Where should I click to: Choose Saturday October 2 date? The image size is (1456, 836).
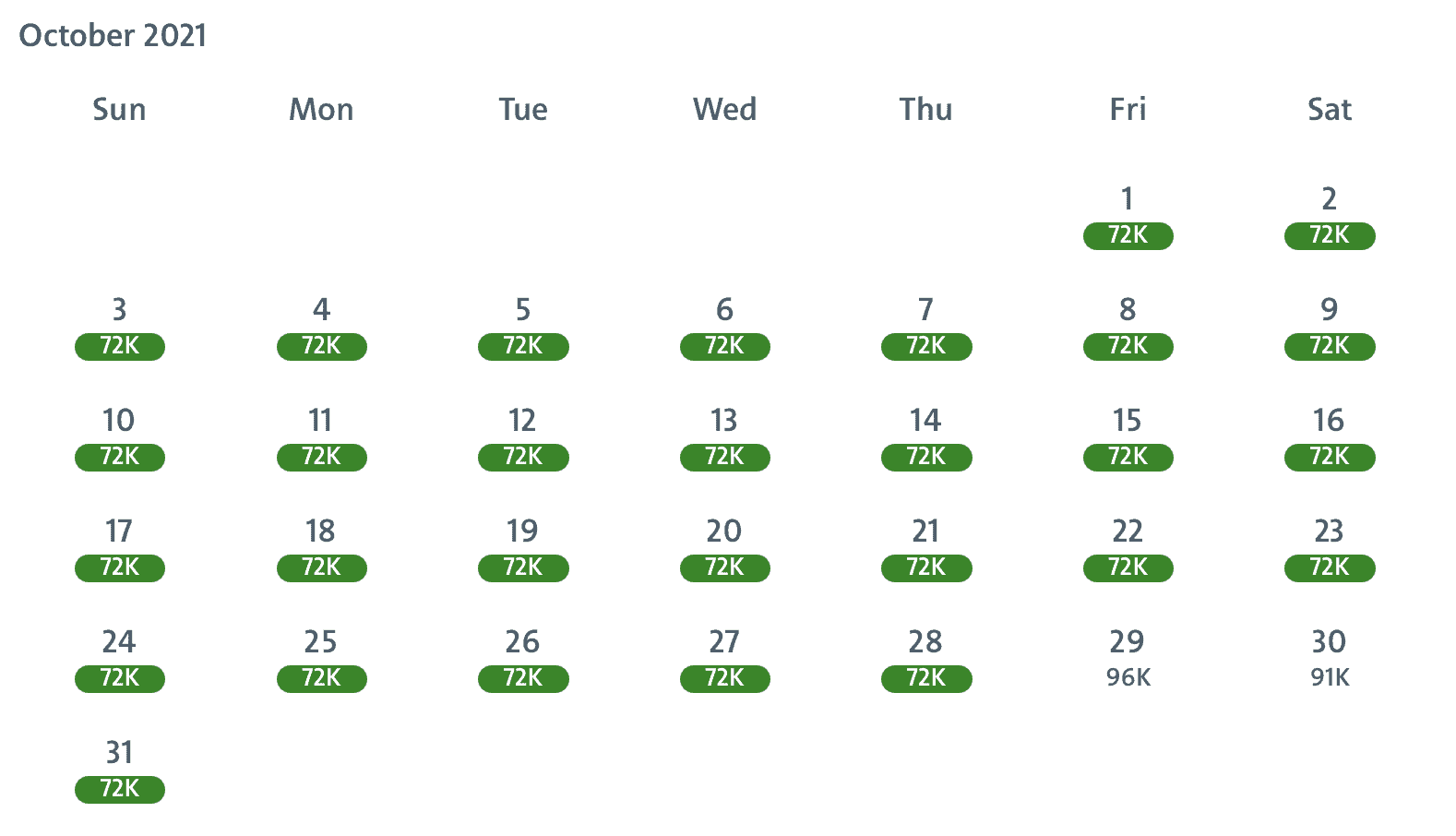1329,218
